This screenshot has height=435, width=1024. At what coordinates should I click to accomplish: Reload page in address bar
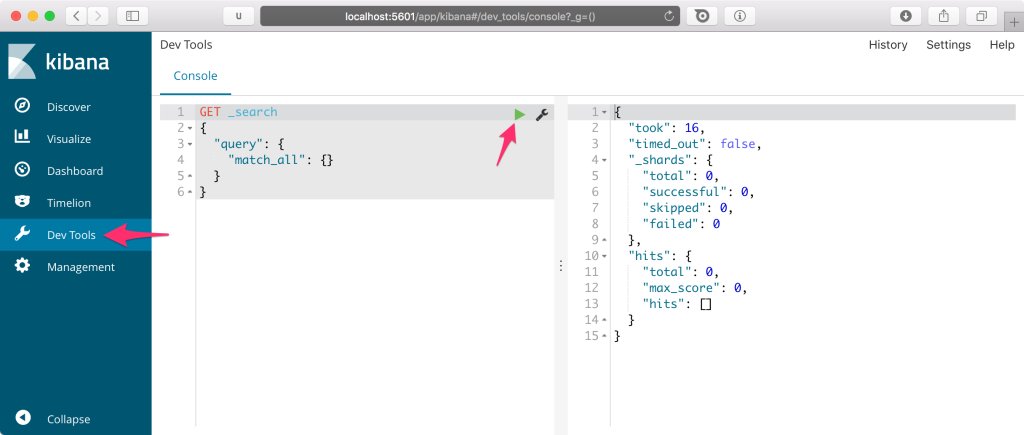pos(668,16)
